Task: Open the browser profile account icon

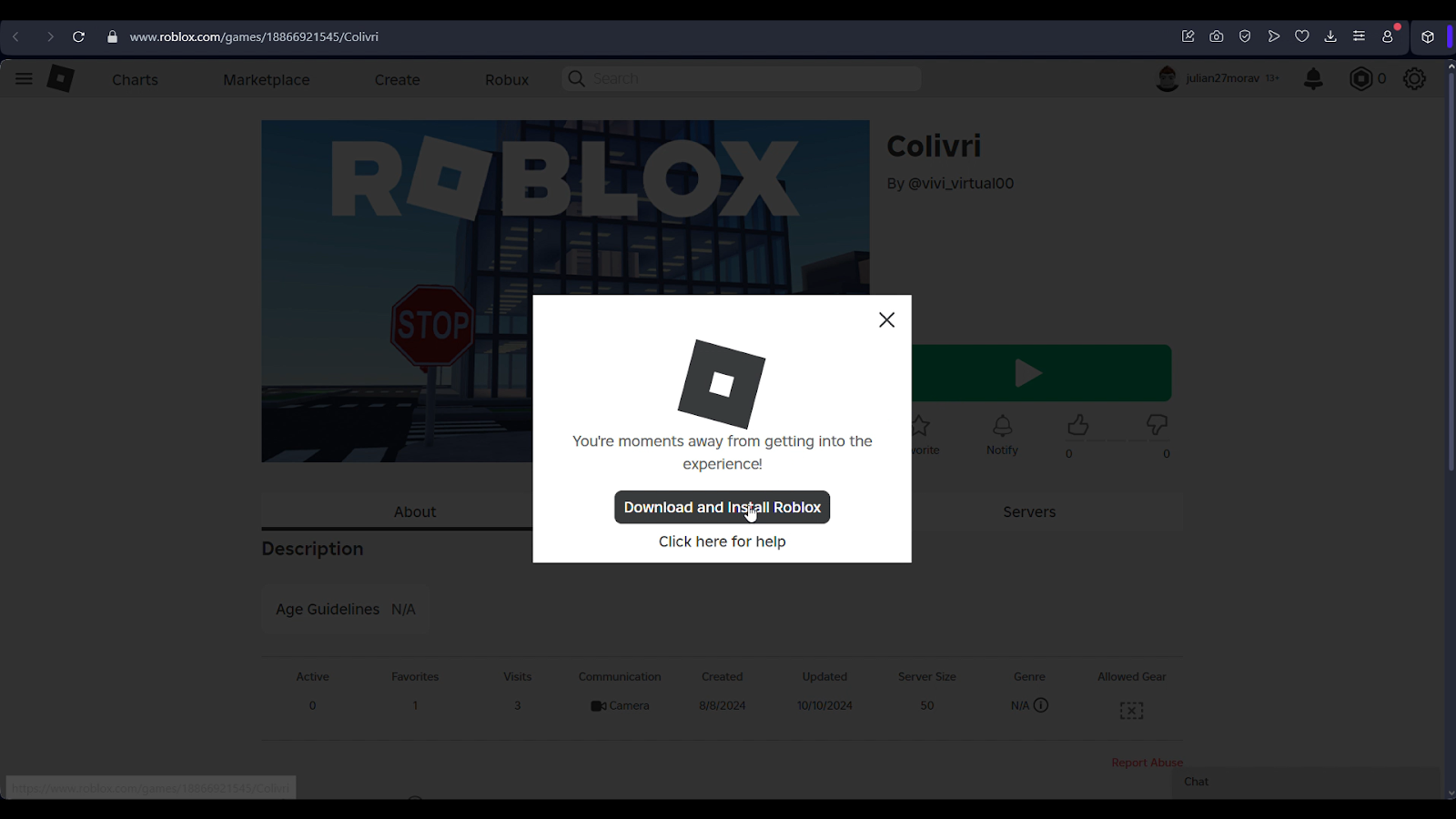Action: 1388,36
